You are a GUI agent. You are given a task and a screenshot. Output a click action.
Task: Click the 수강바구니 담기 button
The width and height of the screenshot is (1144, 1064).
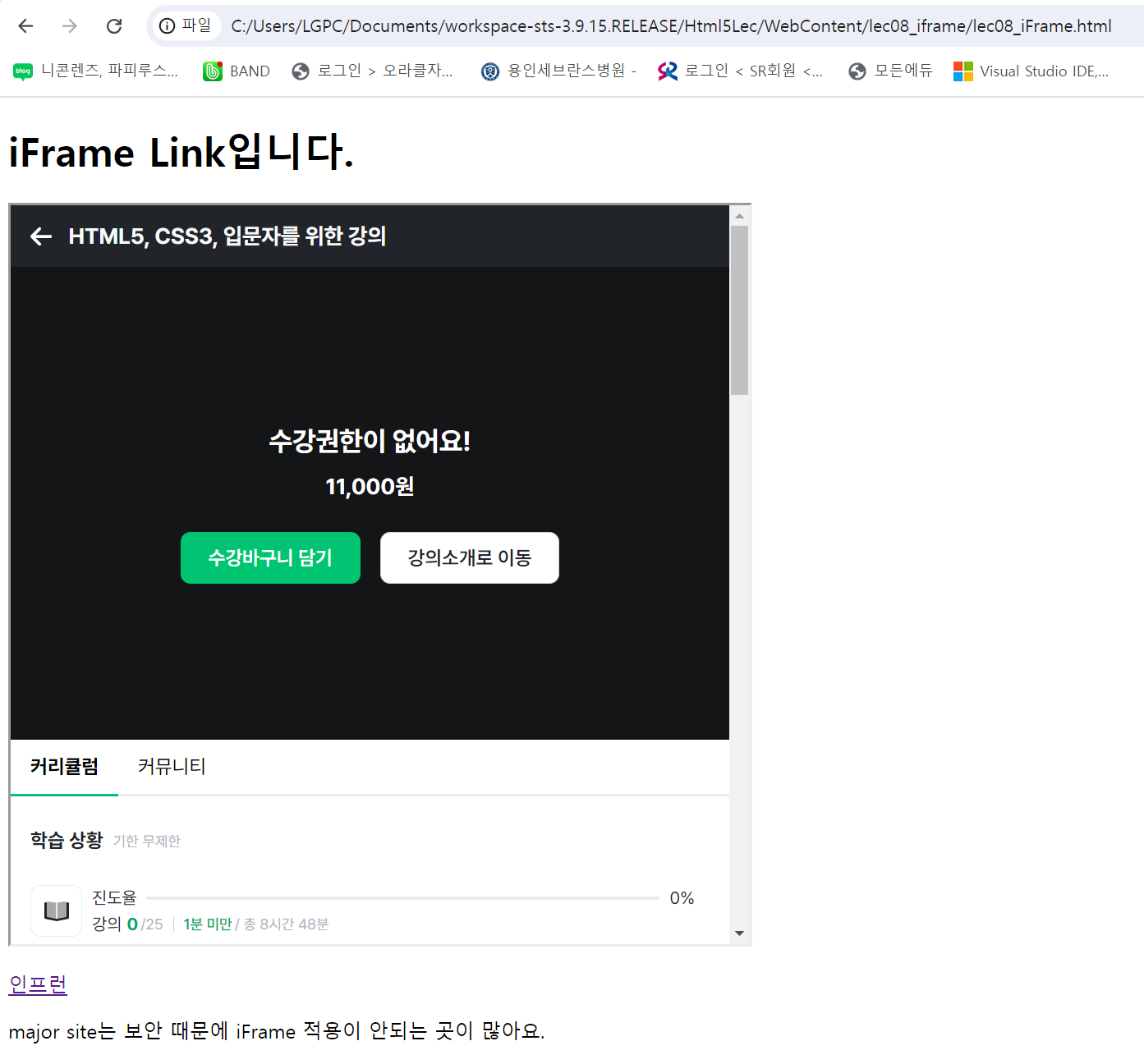tap(270, 557)
